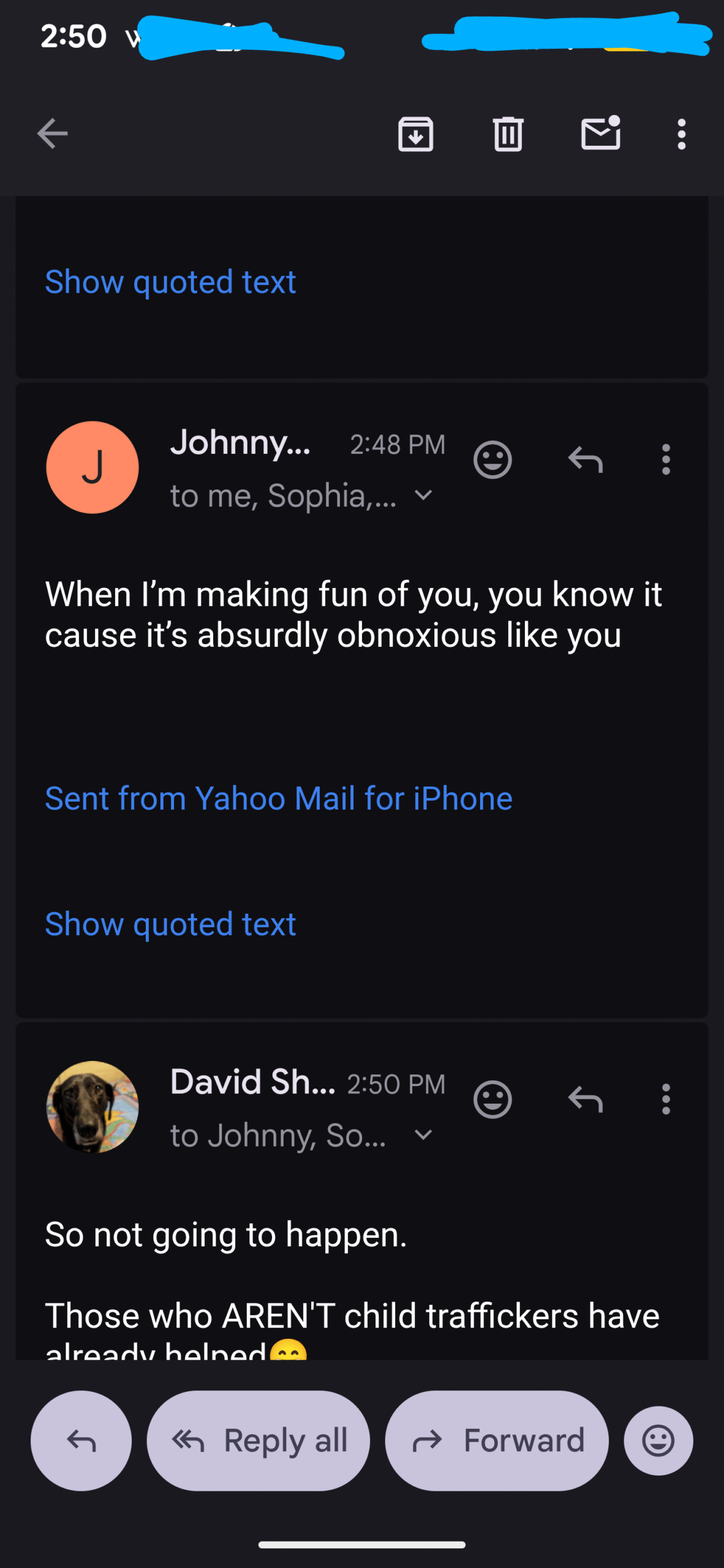Reply to Johnny's 2:48 PM message
The image size is (724, 1568).
pyautogui.click(x=586, y=459)
